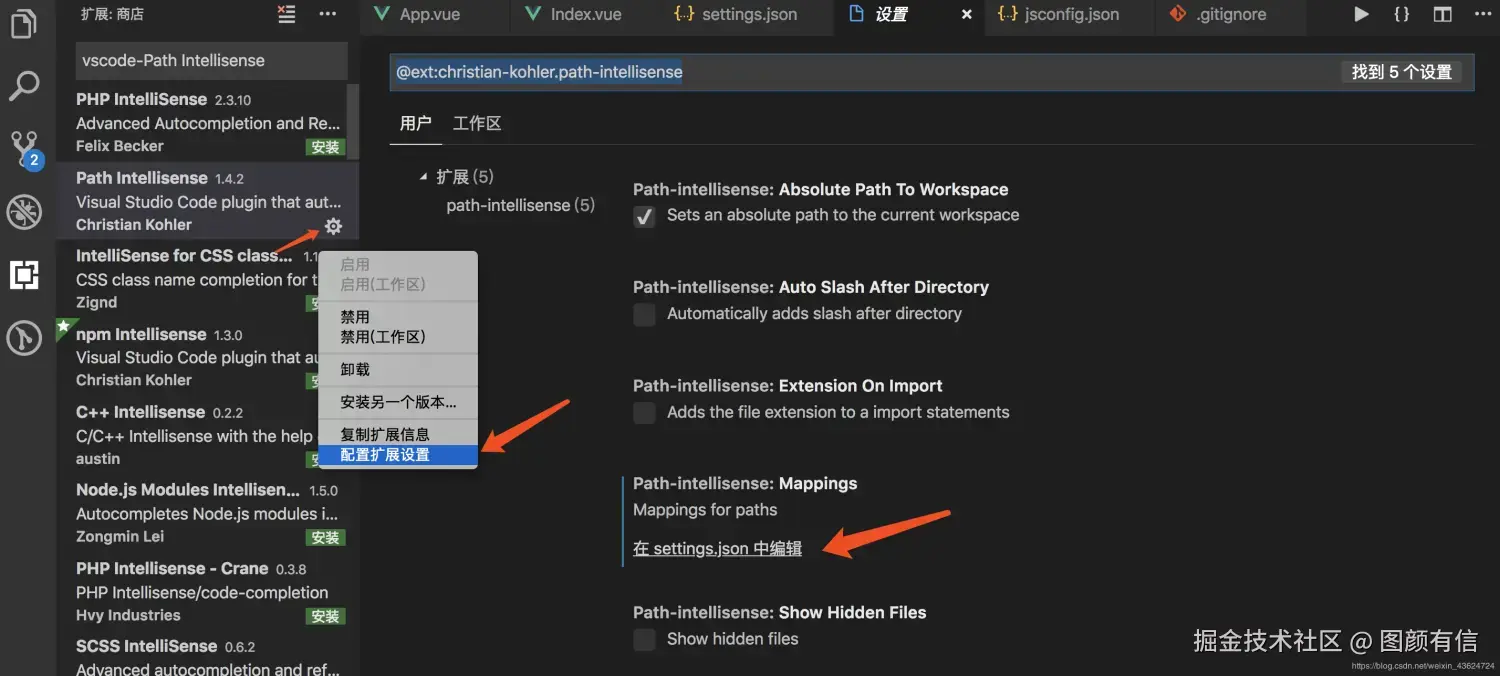Close the 设置 tab
The width and height of the screenshot is (1500, 676).
966,14
